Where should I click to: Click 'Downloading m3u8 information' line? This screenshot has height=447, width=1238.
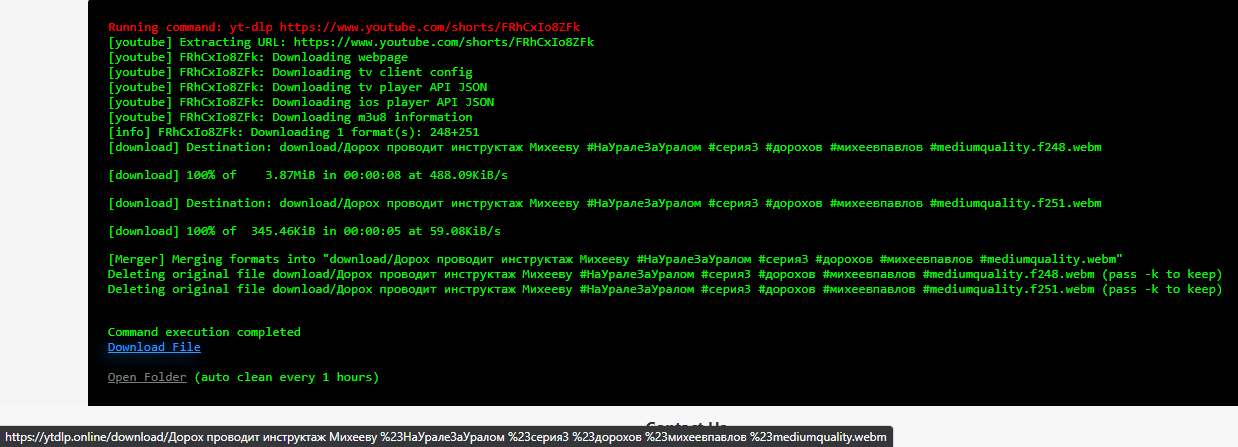(x=290, y=117)
